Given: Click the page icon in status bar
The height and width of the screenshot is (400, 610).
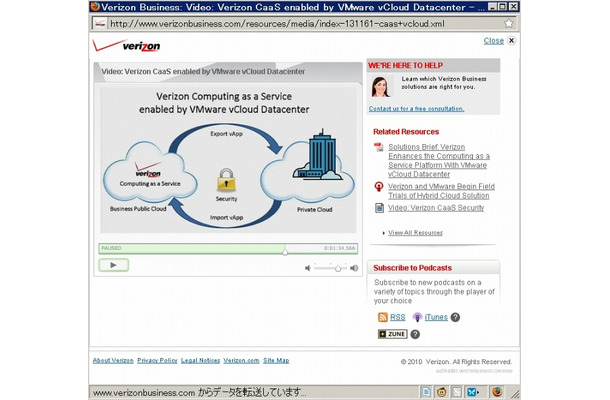Looking at the screenshot, I should click(x=426, y=392).
